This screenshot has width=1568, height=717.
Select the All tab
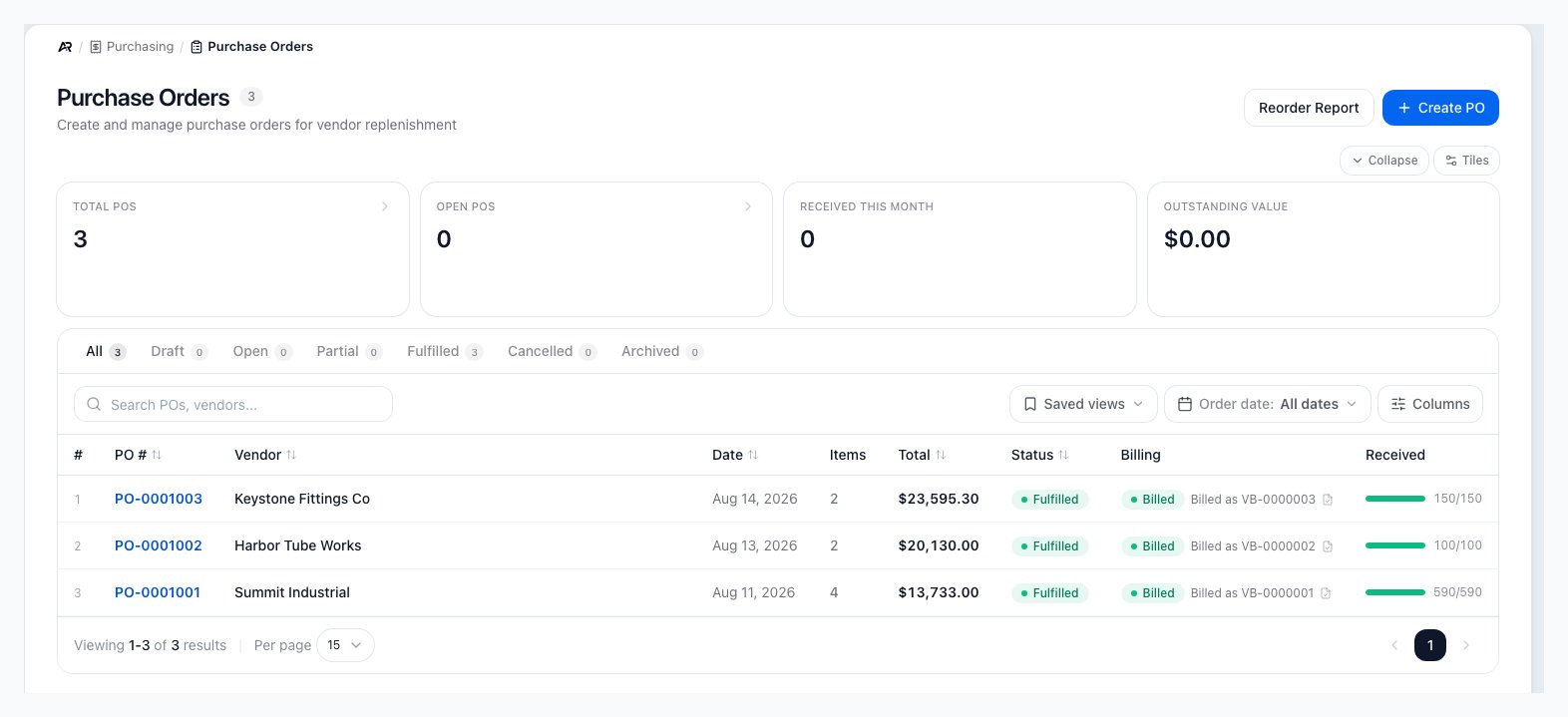click(x=105, y=352)
